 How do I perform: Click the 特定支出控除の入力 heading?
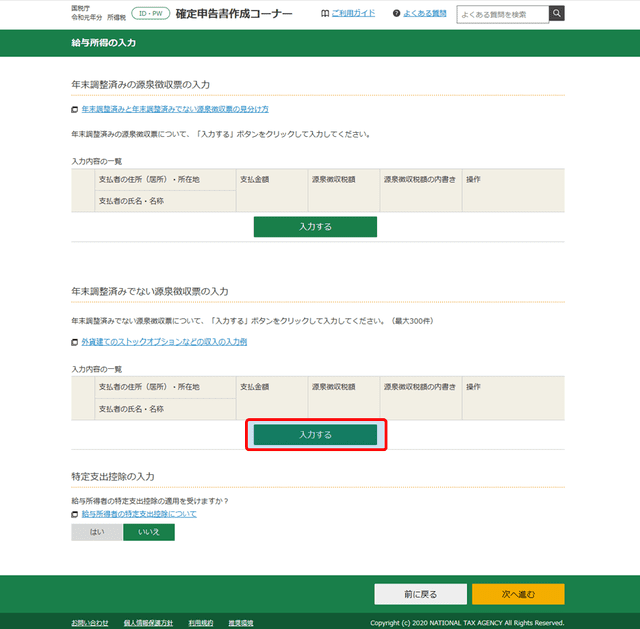(x=113, y=476)
